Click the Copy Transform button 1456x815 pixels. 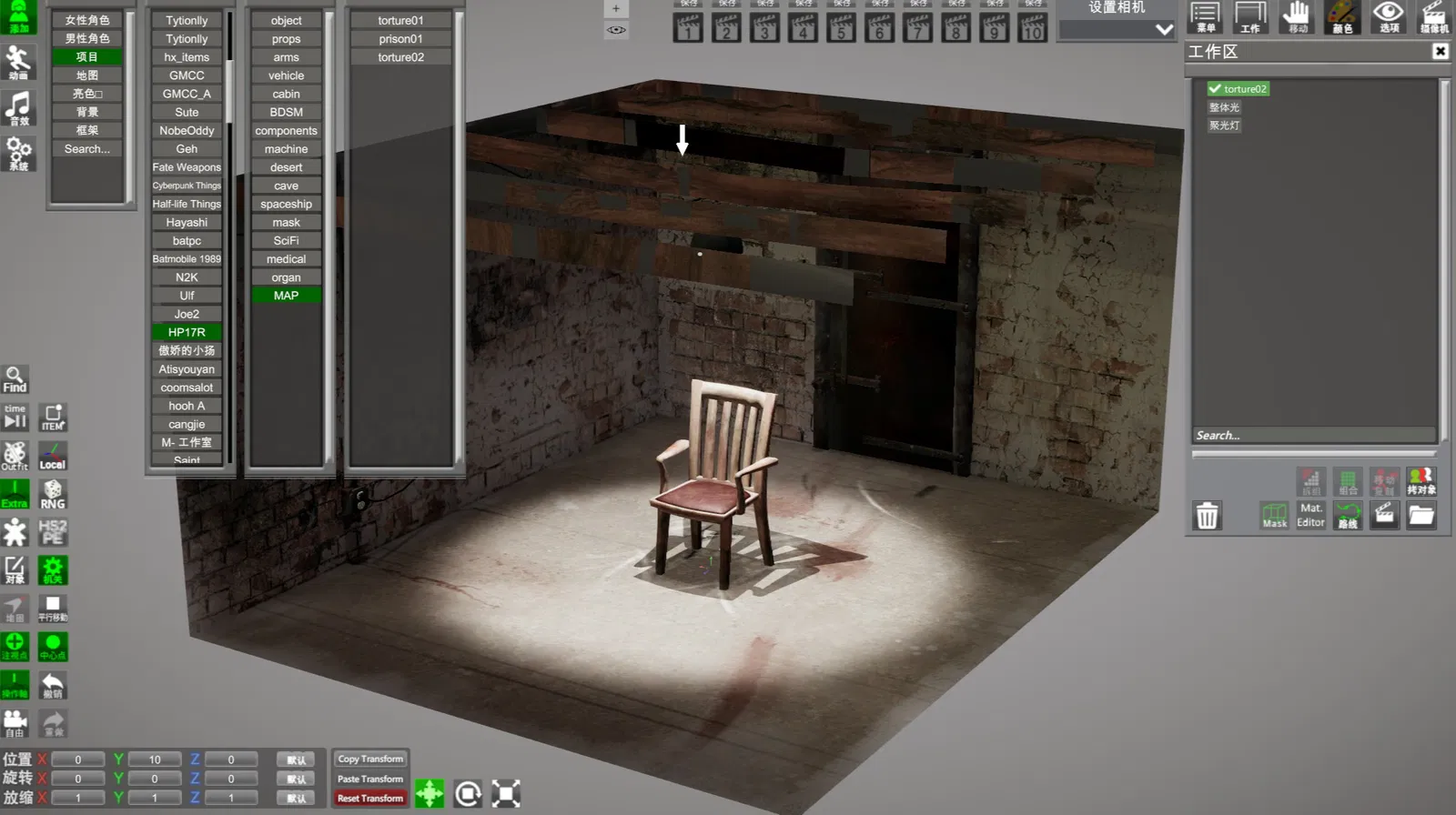(x=370, y=760)
